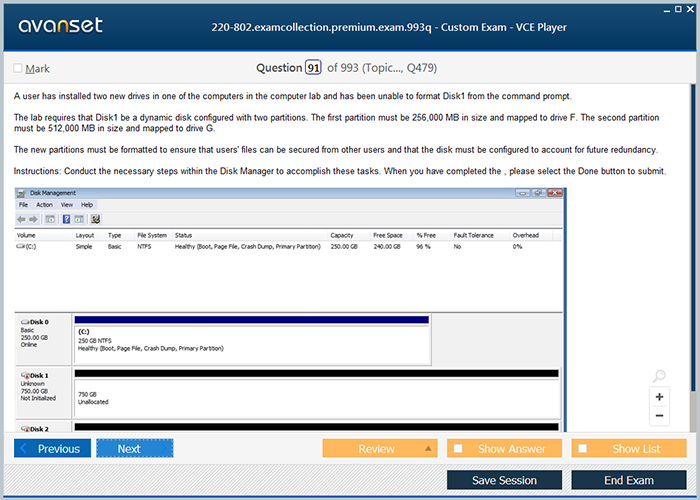Click the Disk Management title bar icon
Viewport: 700px width, 500px height.
coord(21,193)
